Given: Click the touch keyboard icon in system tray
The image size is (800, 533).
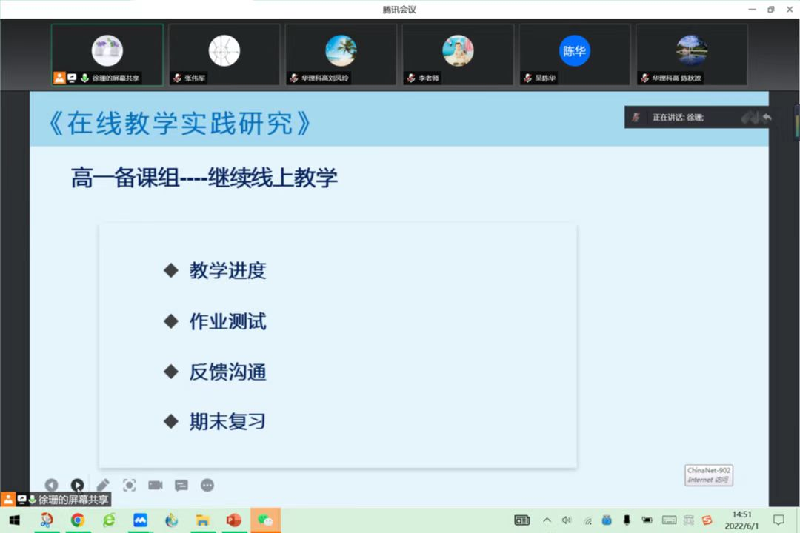Looking at the screenshot, I should [669, 520].
